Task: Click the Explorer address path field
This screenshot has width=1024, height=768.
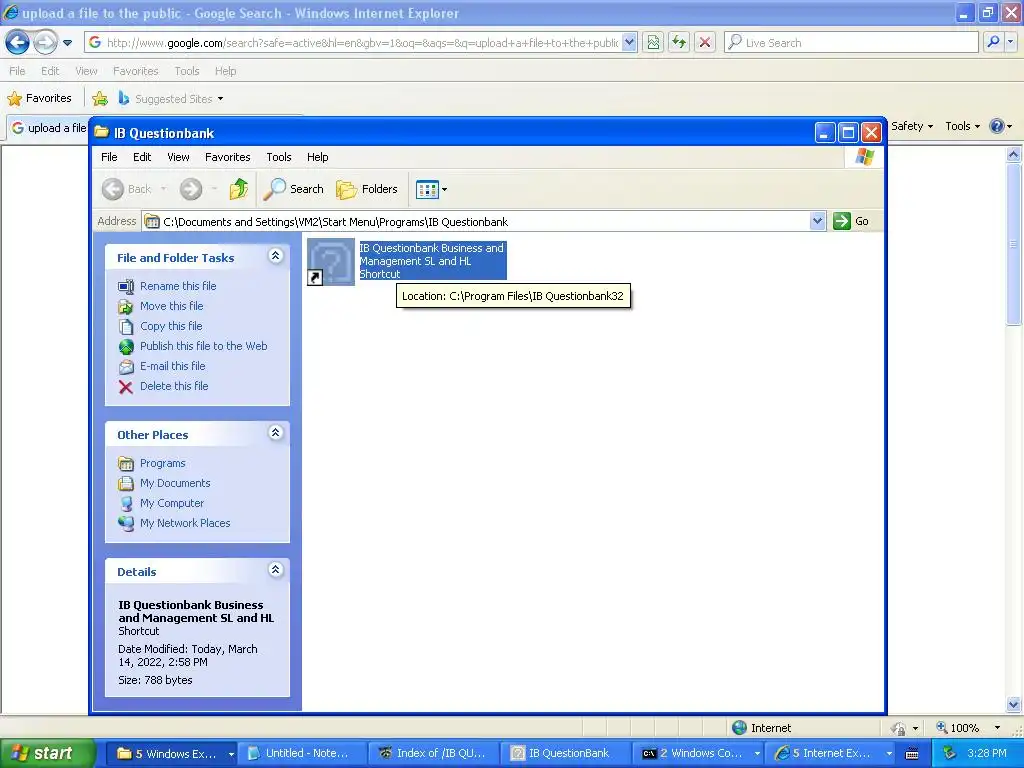Action: coord(476,221)
